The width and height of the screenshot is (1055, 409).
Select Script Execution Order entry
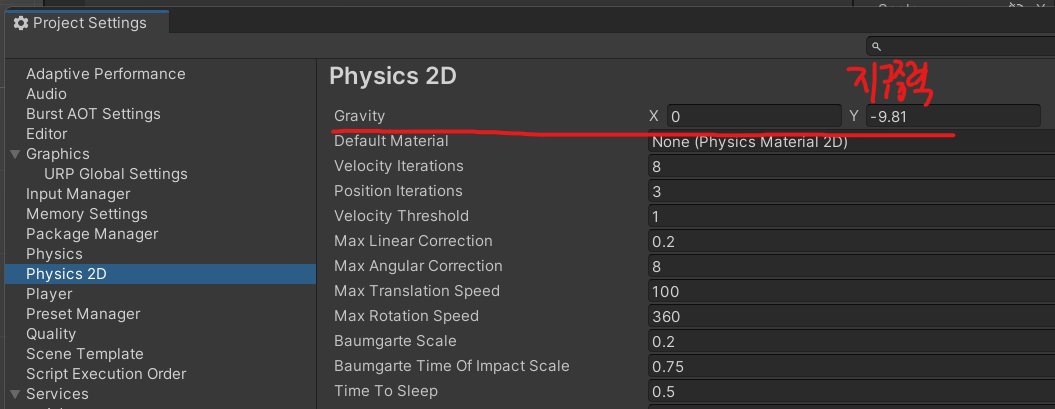(106, 374)
